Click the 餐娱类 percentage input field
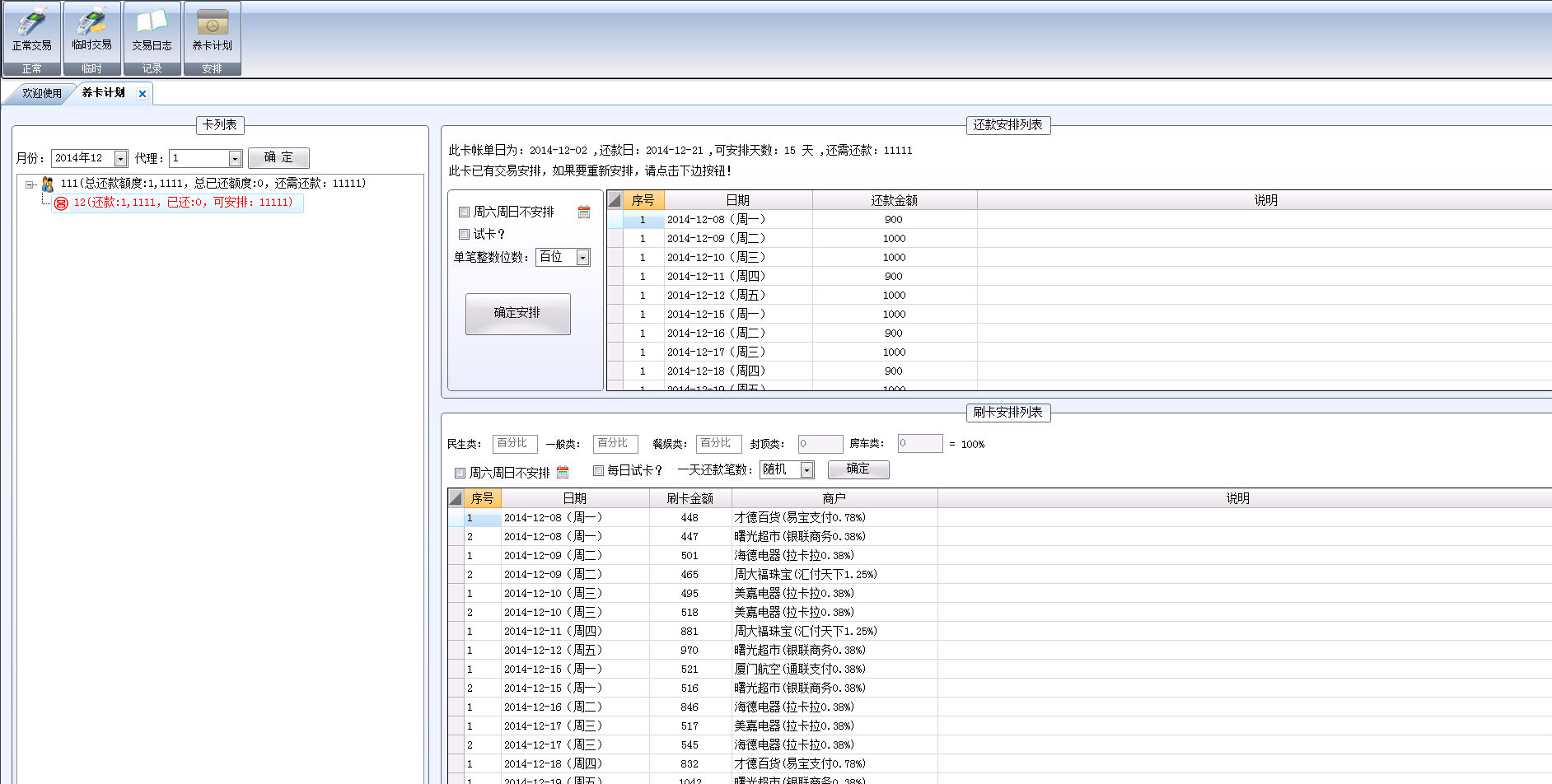 pyautogui.click(x=718, y=444)
